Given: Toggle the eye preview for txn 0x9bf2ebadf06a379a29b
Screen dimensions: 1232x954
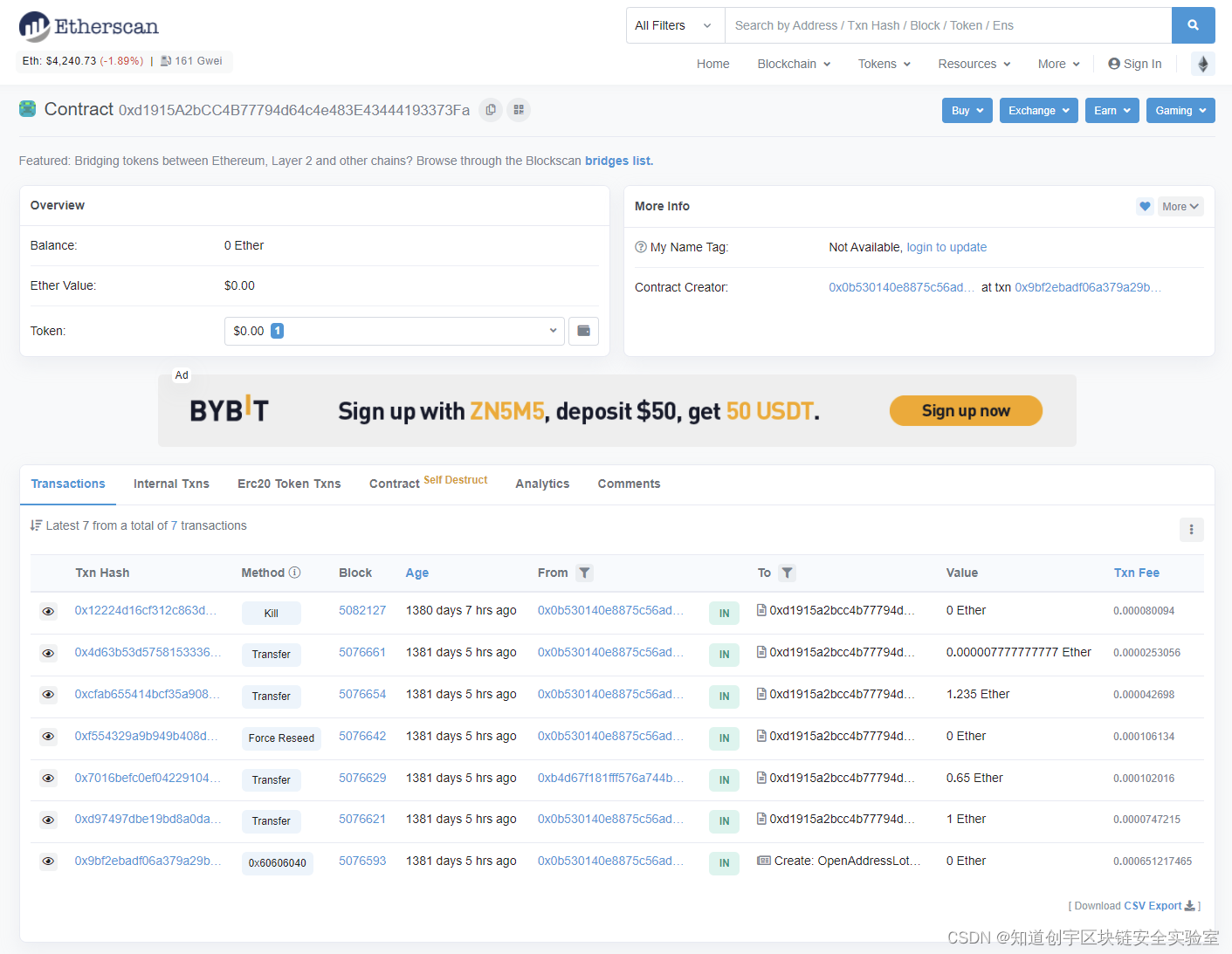Looking at the screenshot, I should pos(48,861).
